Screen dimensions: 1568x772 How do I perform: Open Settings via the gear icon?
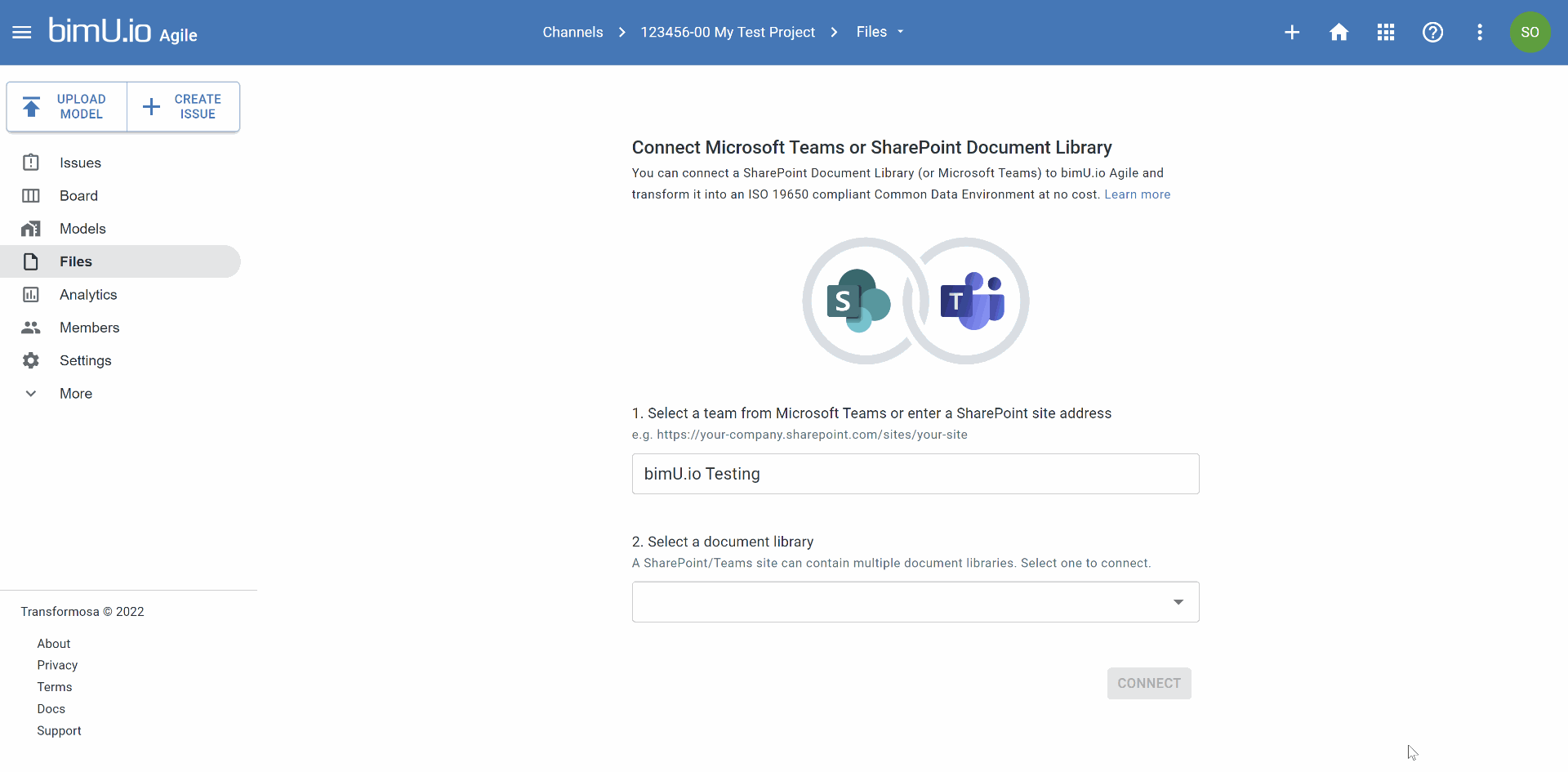click(30, 360)
